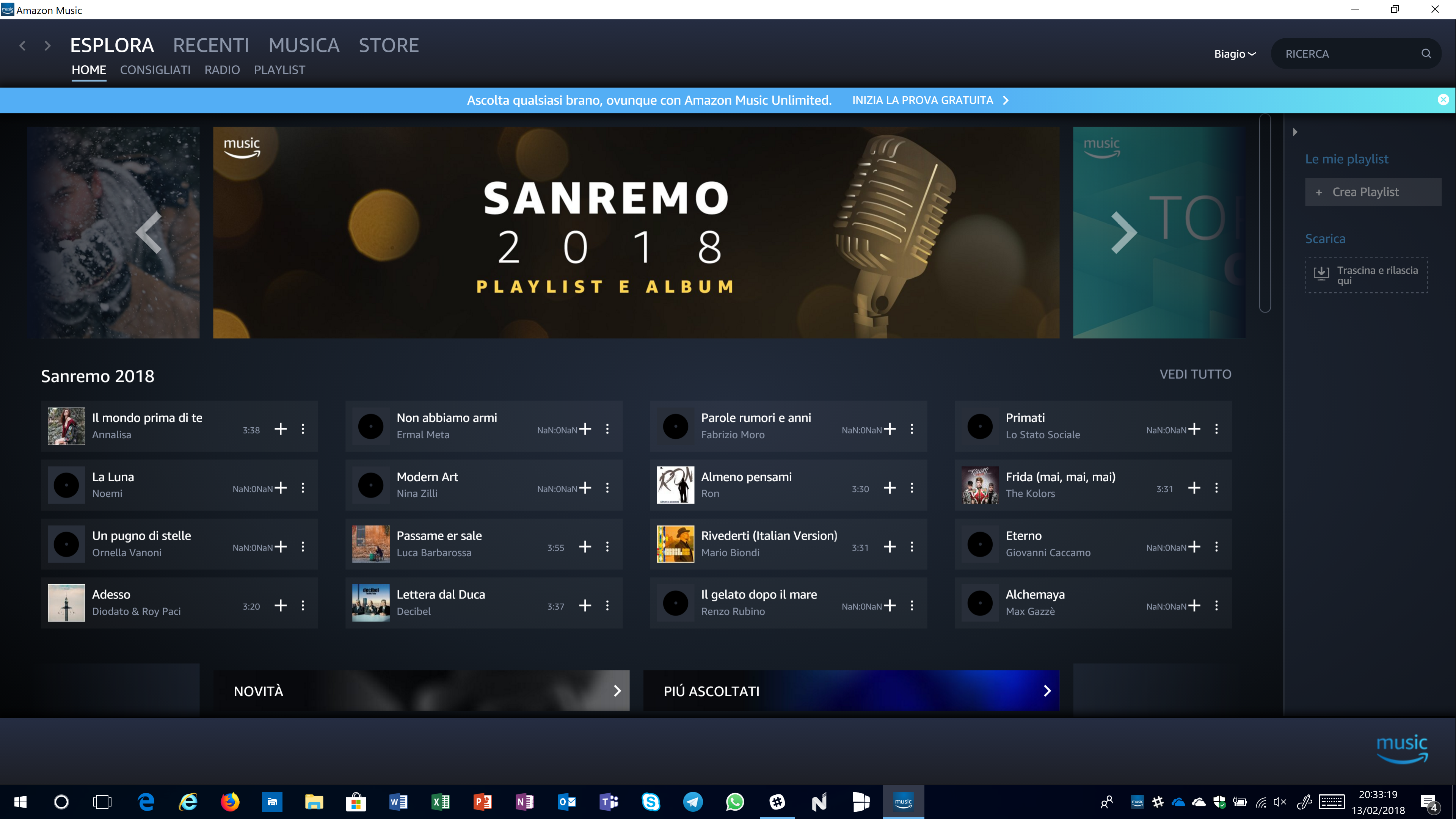Open more options for Primati song
The image size is (1456, 819).
pyautogui.click(x=1216, y=429)
